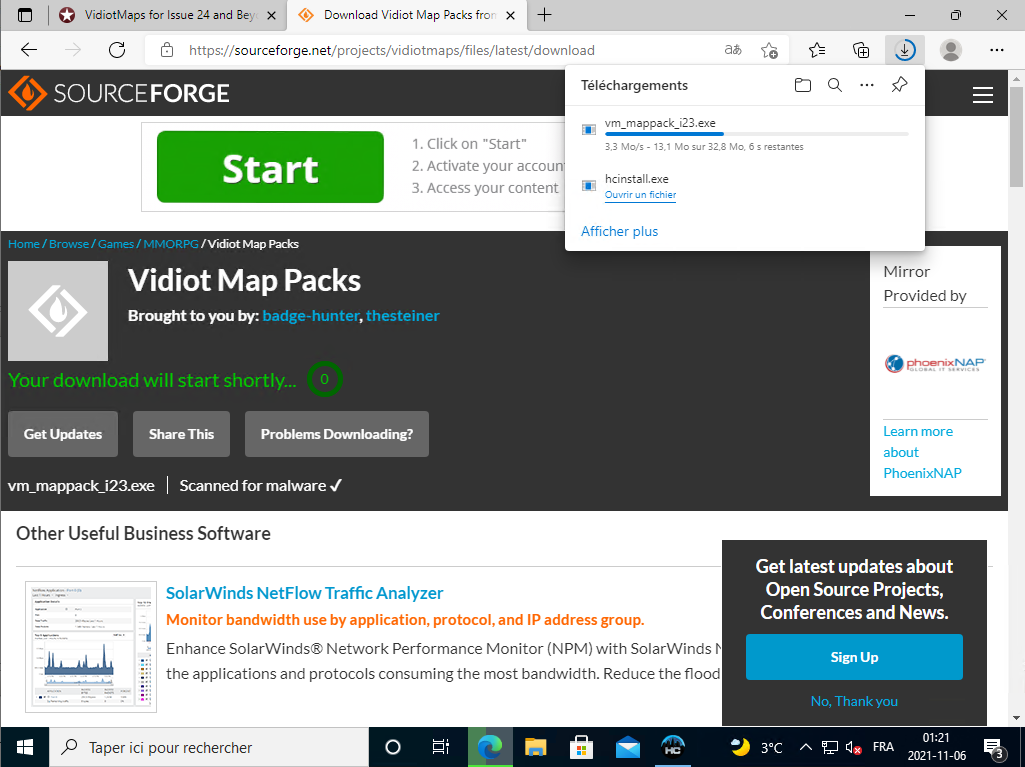This screenshot has height=767, width=1025.
Task: Click Ouvrir un fichier under hcinstall.exe
Action: point(640,195)
